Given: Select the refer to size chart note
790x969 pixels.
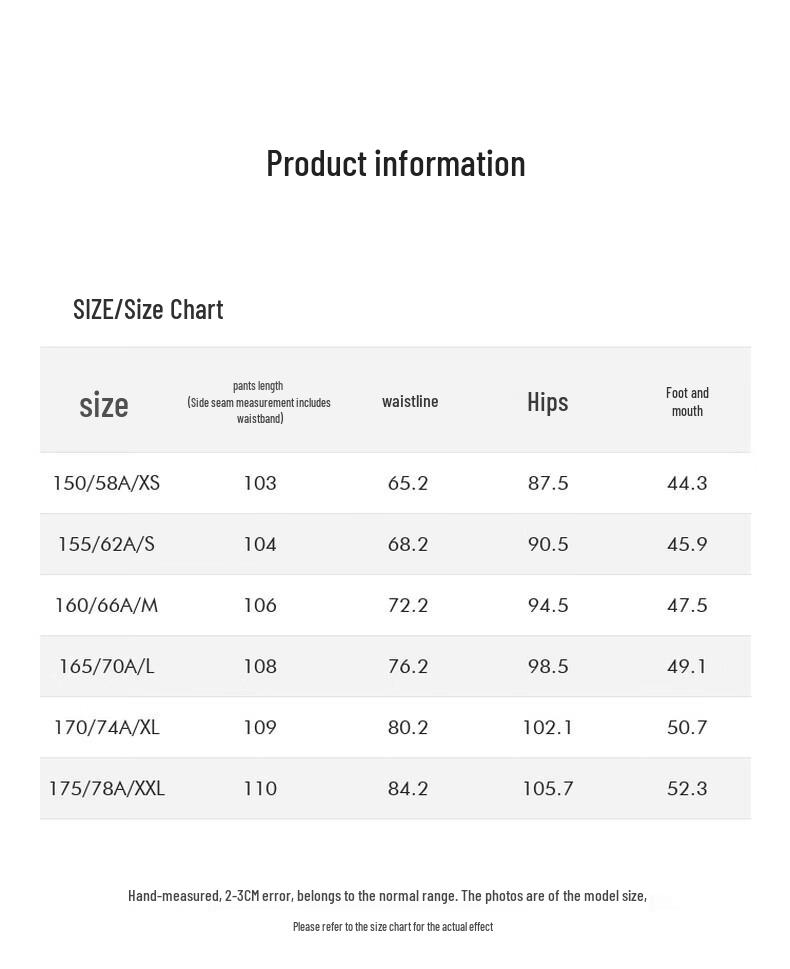Looking at the screenshot, I should click(x=393, y=927).
